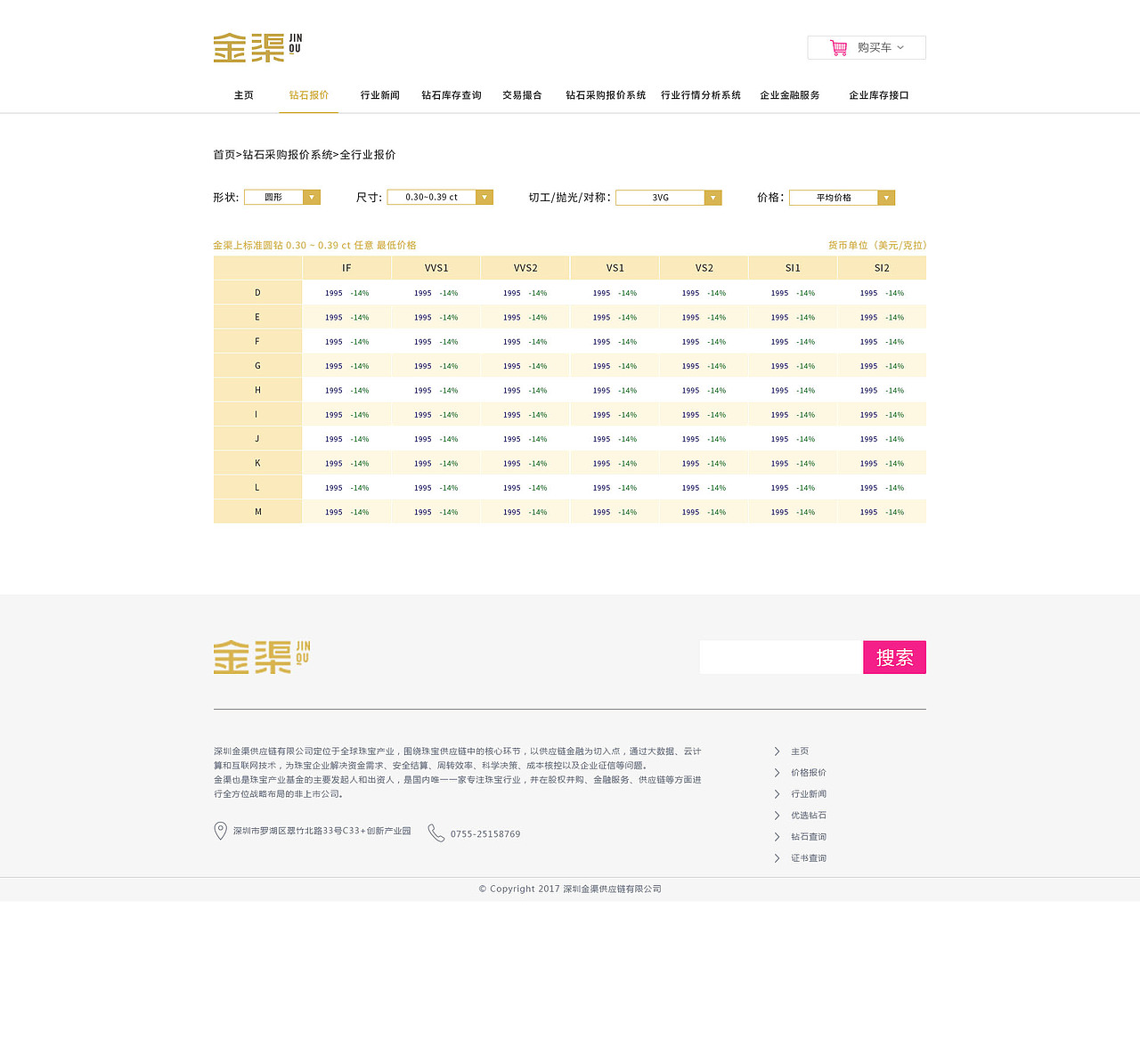Open the 形状 shape dropdown arrow
Image resolution: width=1140 pixels, height=1064 pixels.
312,198
